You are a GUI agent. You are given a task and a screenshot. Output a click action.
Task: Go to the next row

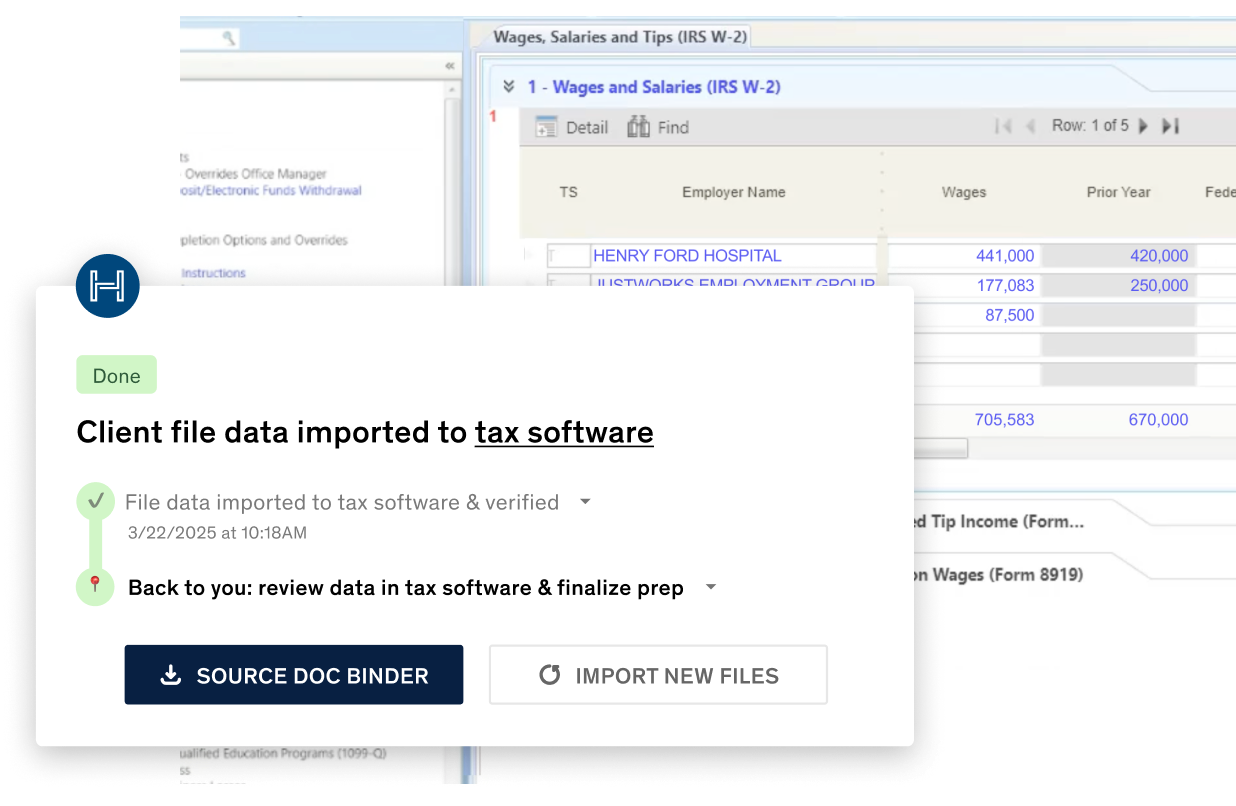1143,126
